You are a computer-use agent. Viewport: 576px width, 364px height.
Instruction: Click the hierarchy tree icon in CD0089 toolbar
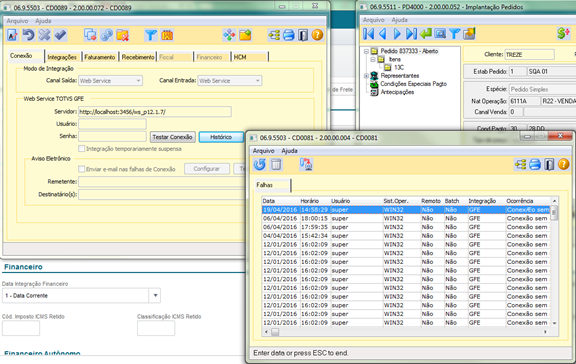[x=274, y=35]
